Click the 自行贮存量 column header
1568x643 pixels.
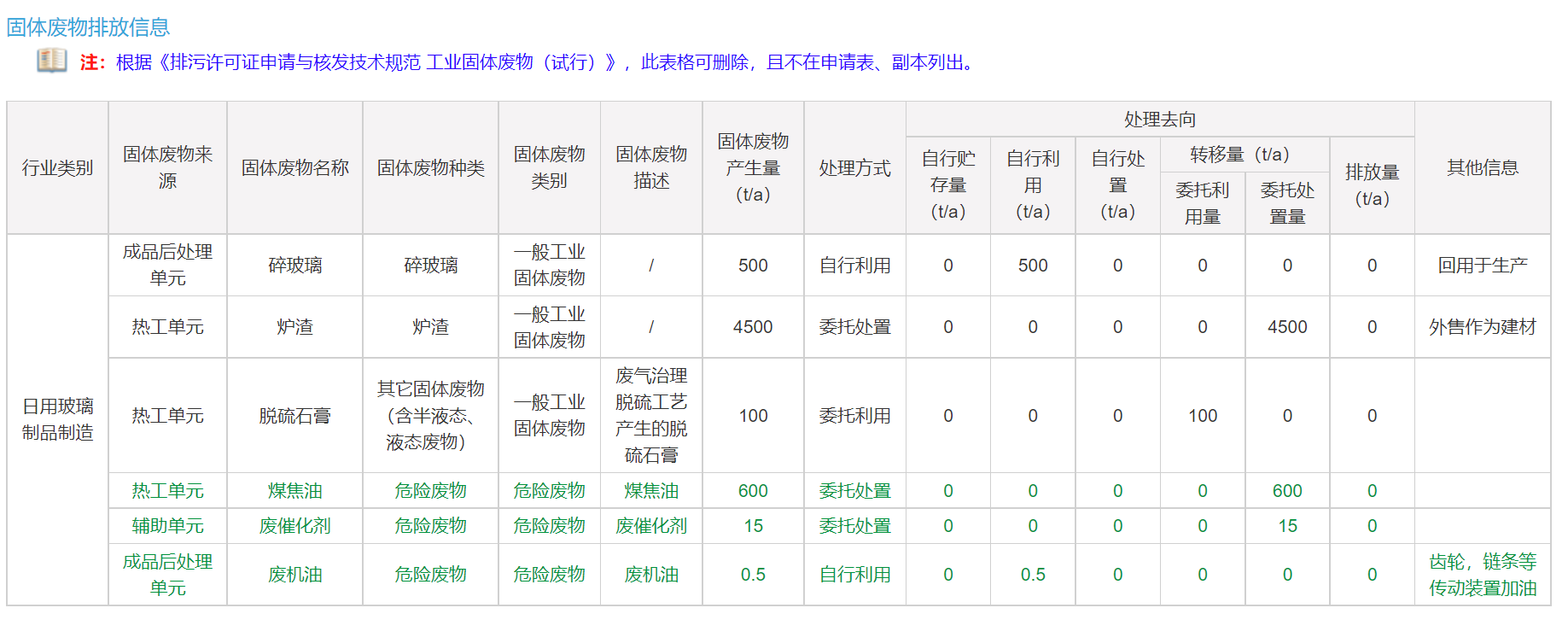tap(947, 184)
